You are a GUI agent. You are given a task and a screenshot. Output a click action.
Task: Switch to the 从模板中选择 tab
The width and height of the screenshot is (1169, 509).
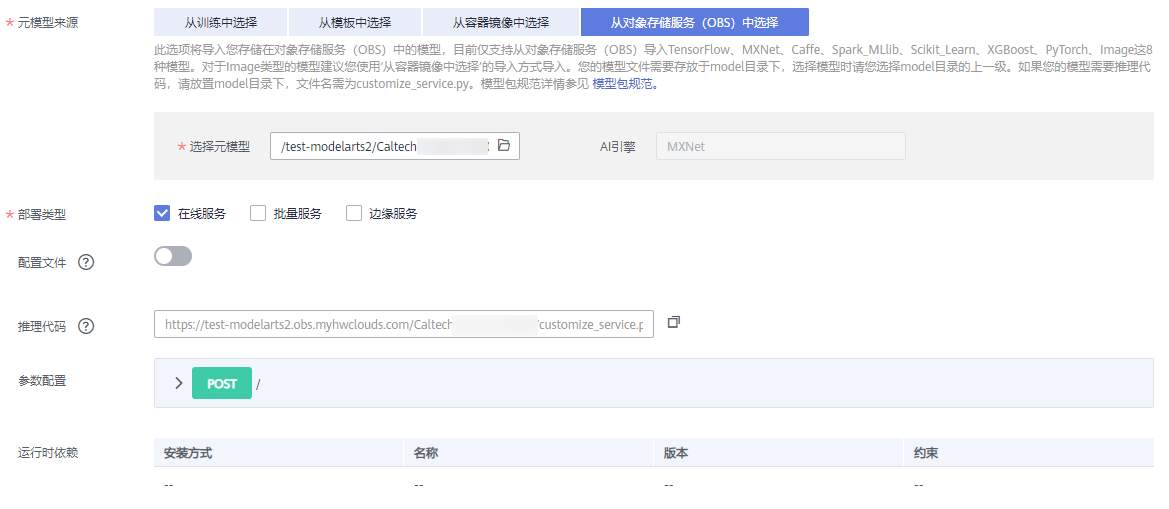(x=354, y=22)
